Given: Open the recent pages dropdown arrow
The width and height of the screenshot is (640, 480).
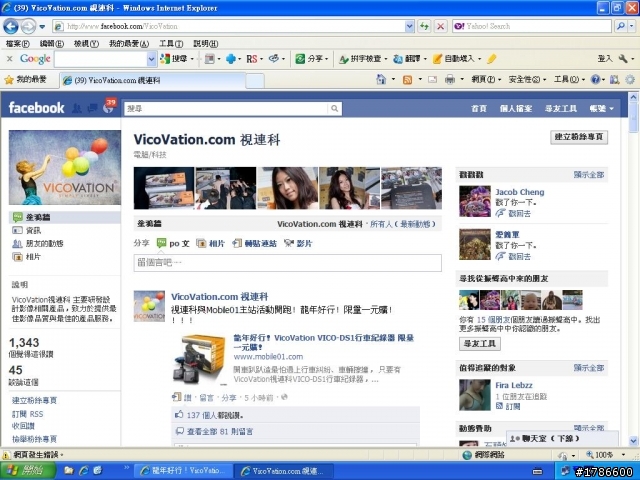Looking at the screenshot, I should tap(42, 27).
